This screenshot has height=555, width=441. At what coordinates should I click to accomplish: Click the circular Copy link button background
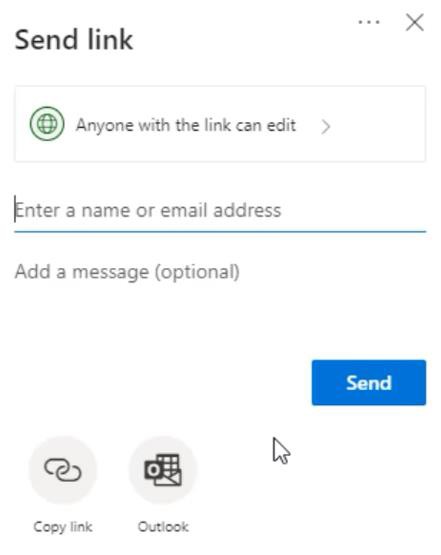tap(63, 470)
